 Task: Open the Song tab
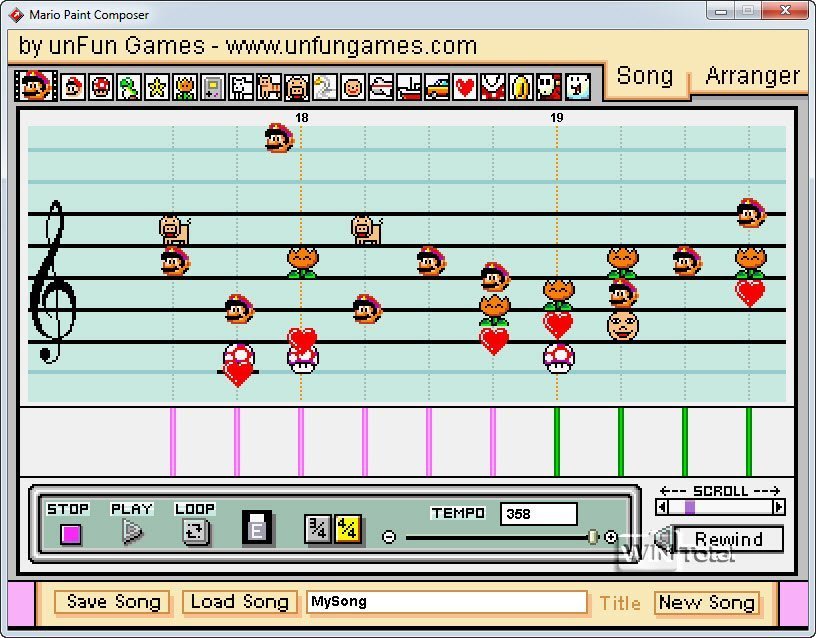tap(645, 77)
